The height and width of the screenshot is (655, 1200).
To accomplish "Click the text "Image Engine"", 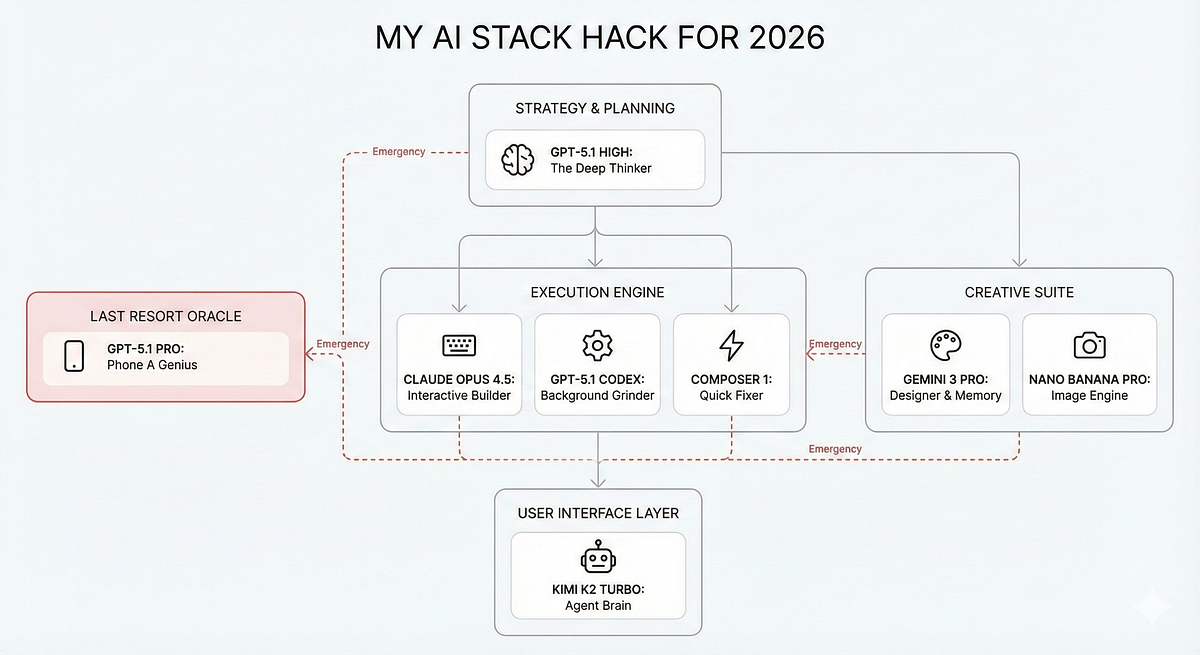I will pyautogui.click(x=1089, y=396).
